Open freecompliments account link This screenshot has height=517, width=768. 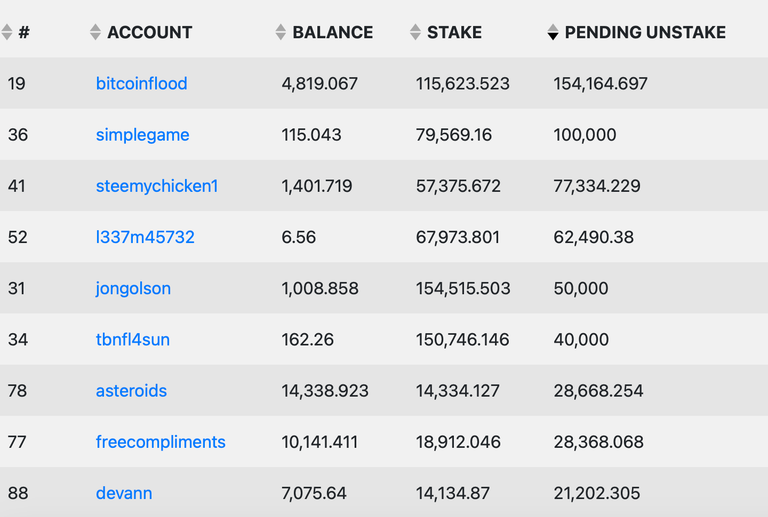161,442
